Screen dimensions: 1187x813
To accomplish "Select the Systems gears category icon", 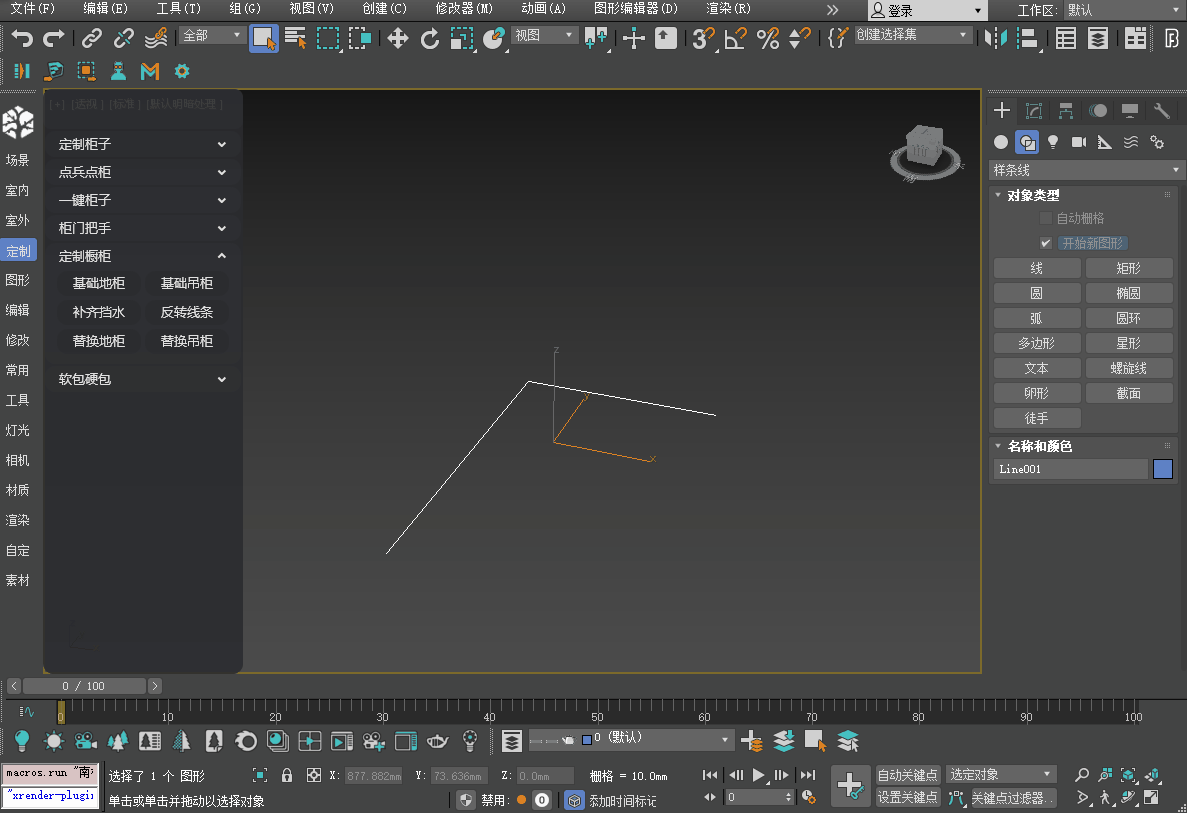I will tap(1157, 142).
